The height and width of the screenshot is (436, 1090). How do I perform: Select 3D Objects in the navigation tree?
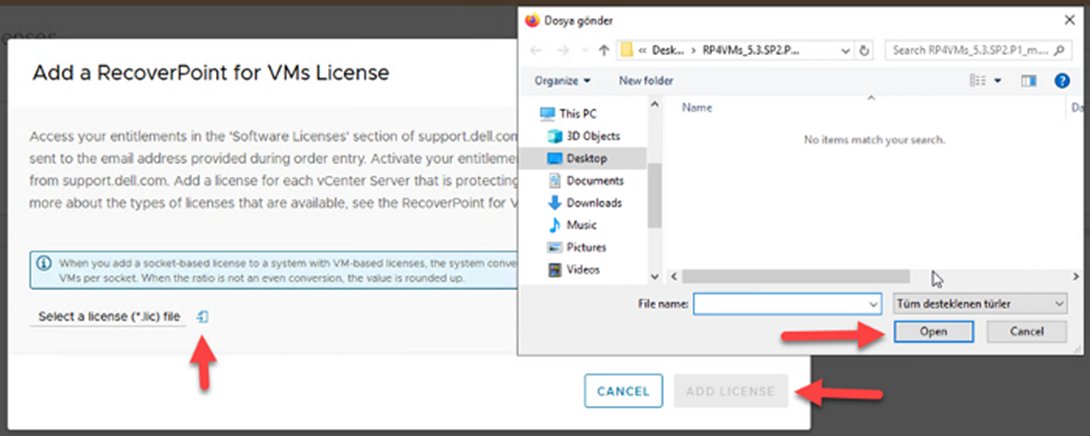click(x=583, y=136)
